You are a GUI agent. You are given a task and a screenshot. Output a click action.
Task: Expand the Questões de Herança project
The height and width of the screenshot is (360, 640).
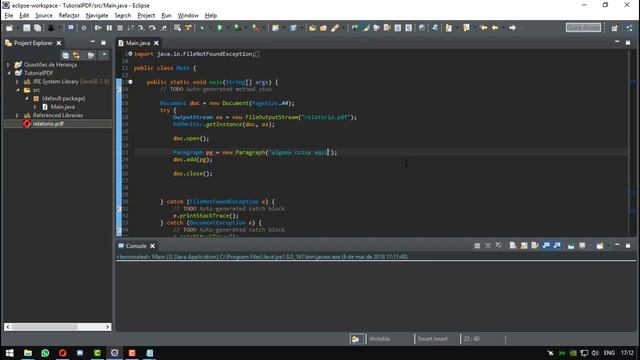point(8,64)
